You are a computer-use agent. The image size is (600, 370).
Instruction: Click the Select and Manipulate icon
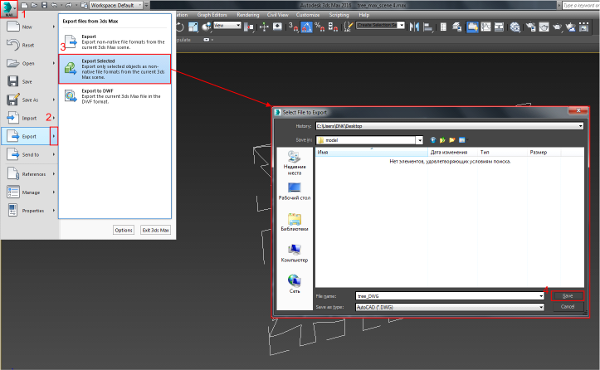264,27
